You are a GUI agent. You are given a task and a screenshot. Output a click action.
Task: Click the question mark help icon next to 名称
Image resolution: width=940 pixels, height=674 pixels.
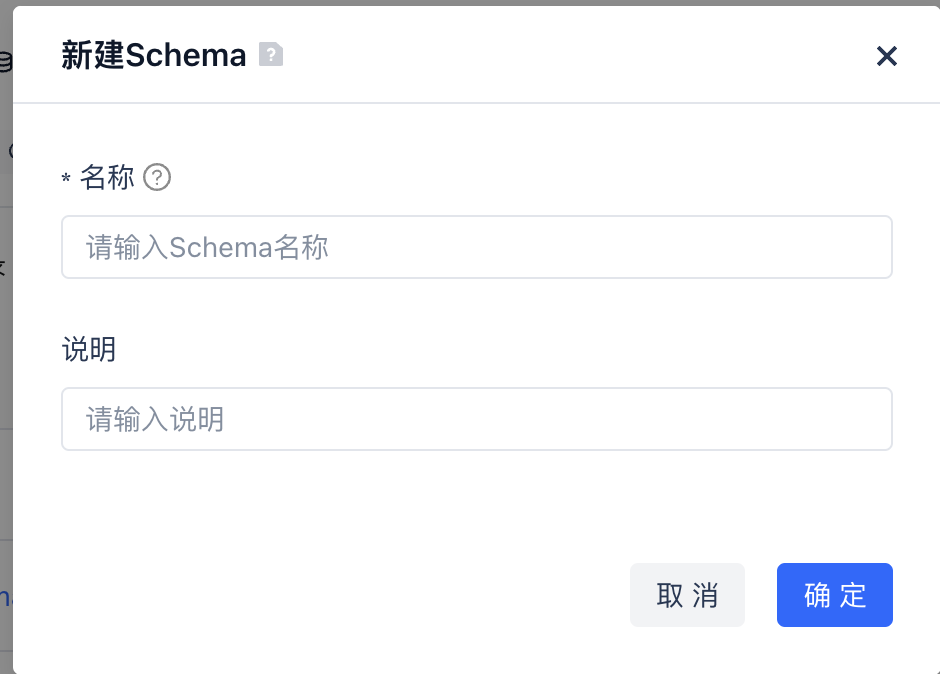click(x=157, y=178)
